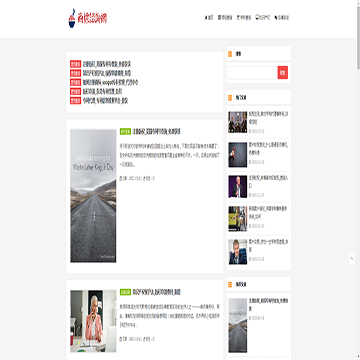
Task: Open the woman-on-phone article headline link
Action: [157, 292]
